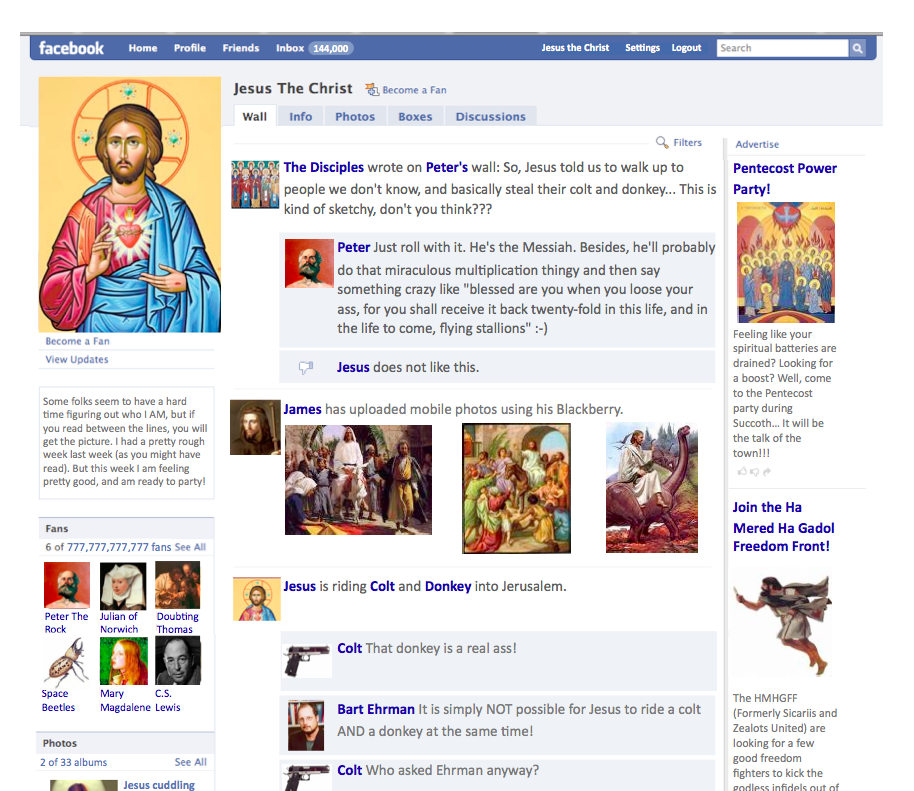This screenshot has height=791, width=914.
Task: Switch to the Info tab
Action: [300, 117]
